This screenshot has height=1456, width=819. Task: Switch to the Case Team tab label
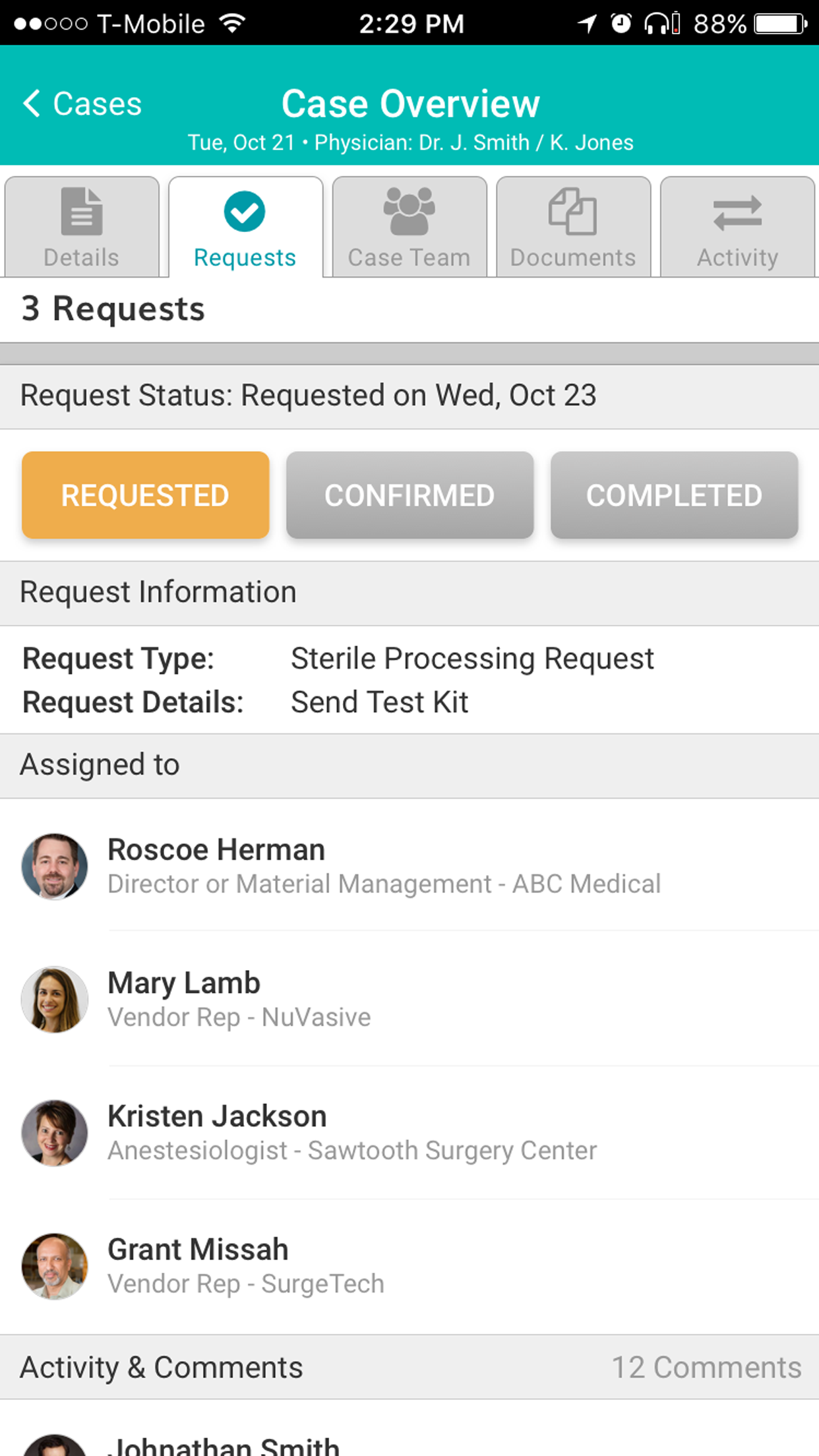(409, 258)
